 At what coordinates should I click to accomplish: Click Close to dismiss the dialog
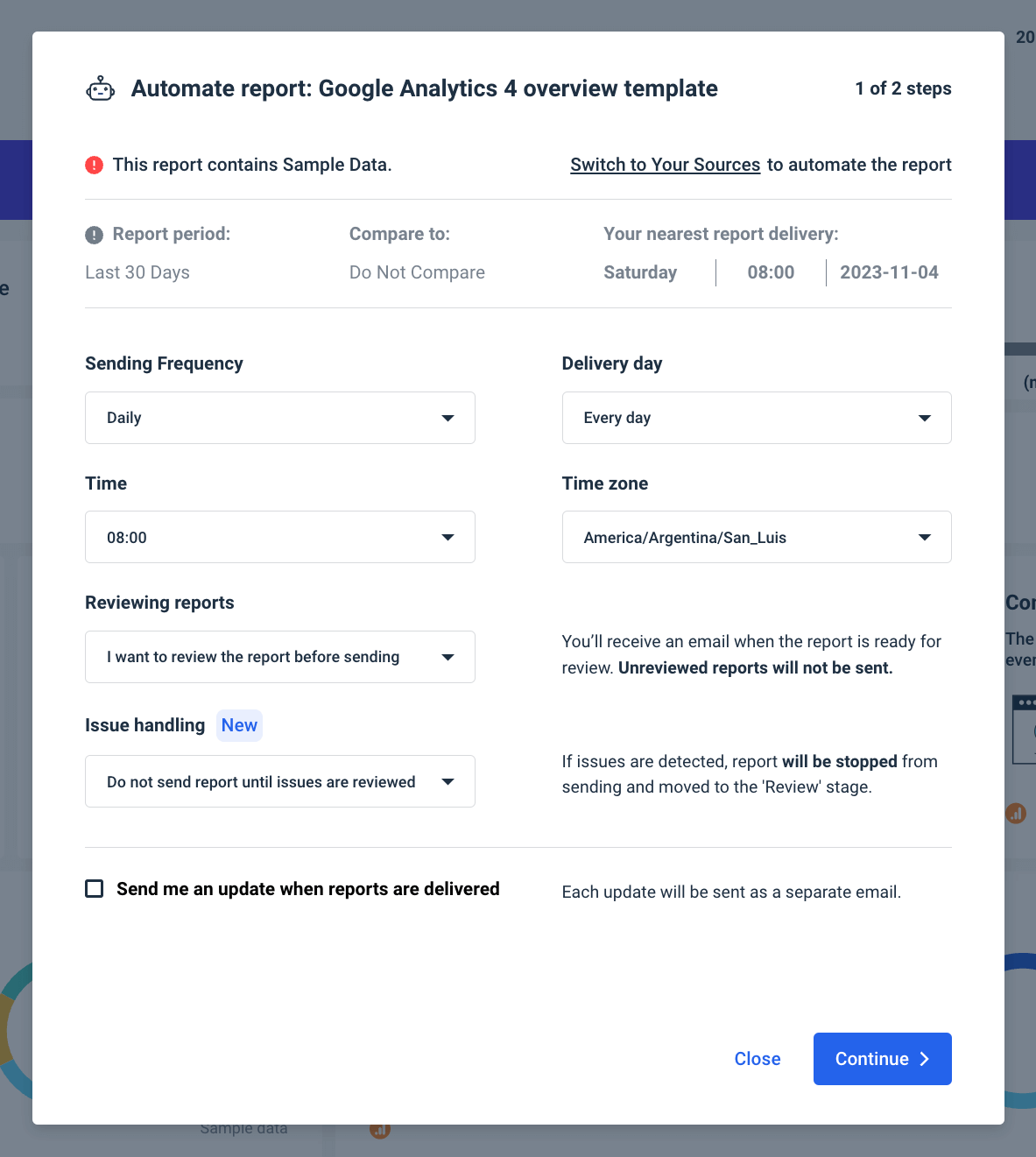pos(757,1059)
